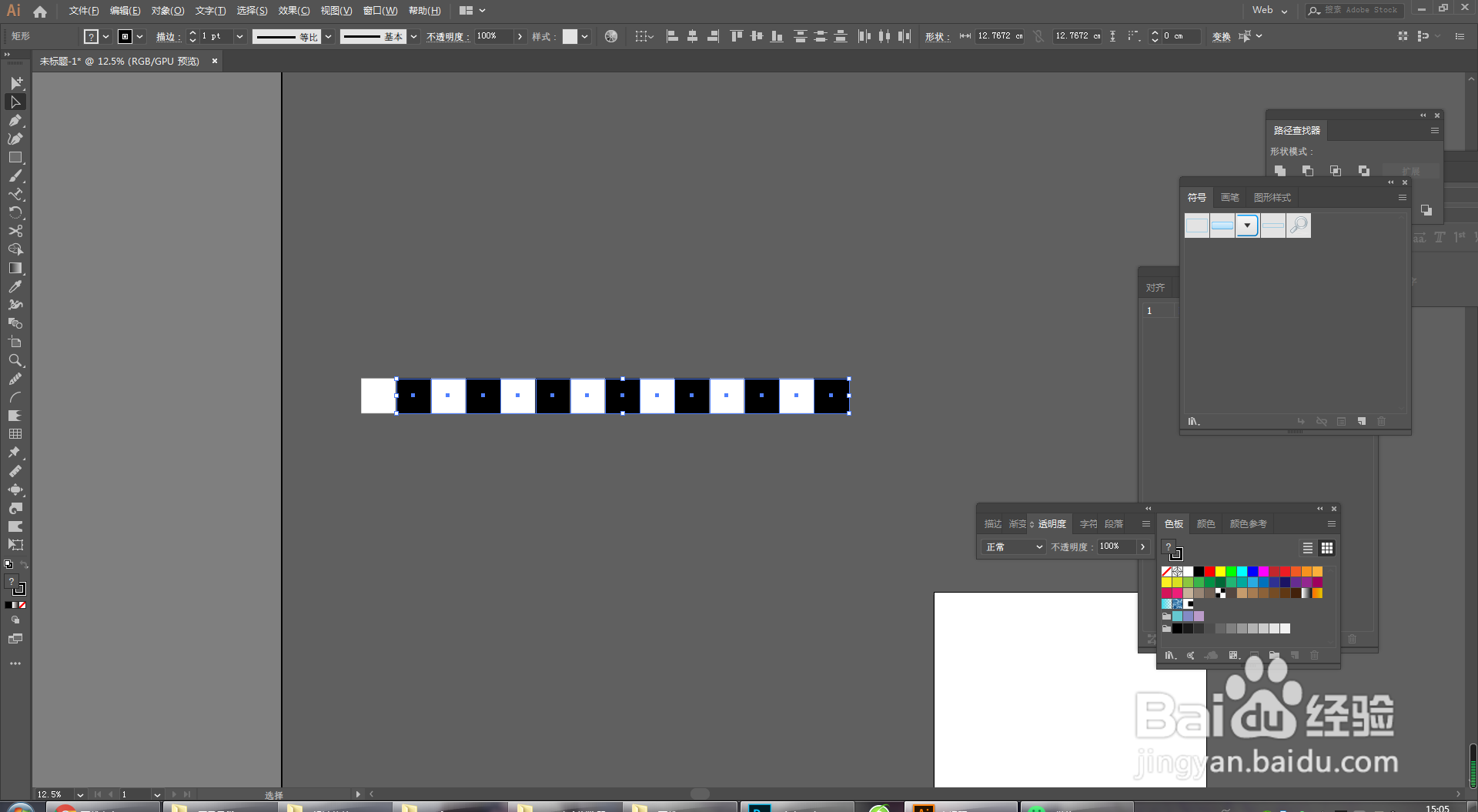Open 效果(C) menu
Viewport: 1478px width, 812px height.
(x=294, y=11)
